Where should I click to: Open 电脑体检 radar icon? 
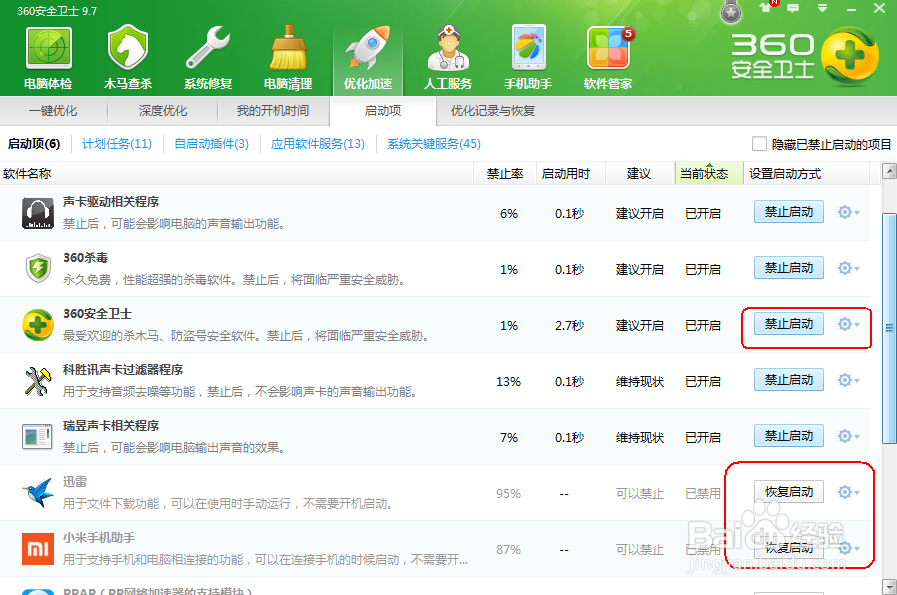[48, 47]
